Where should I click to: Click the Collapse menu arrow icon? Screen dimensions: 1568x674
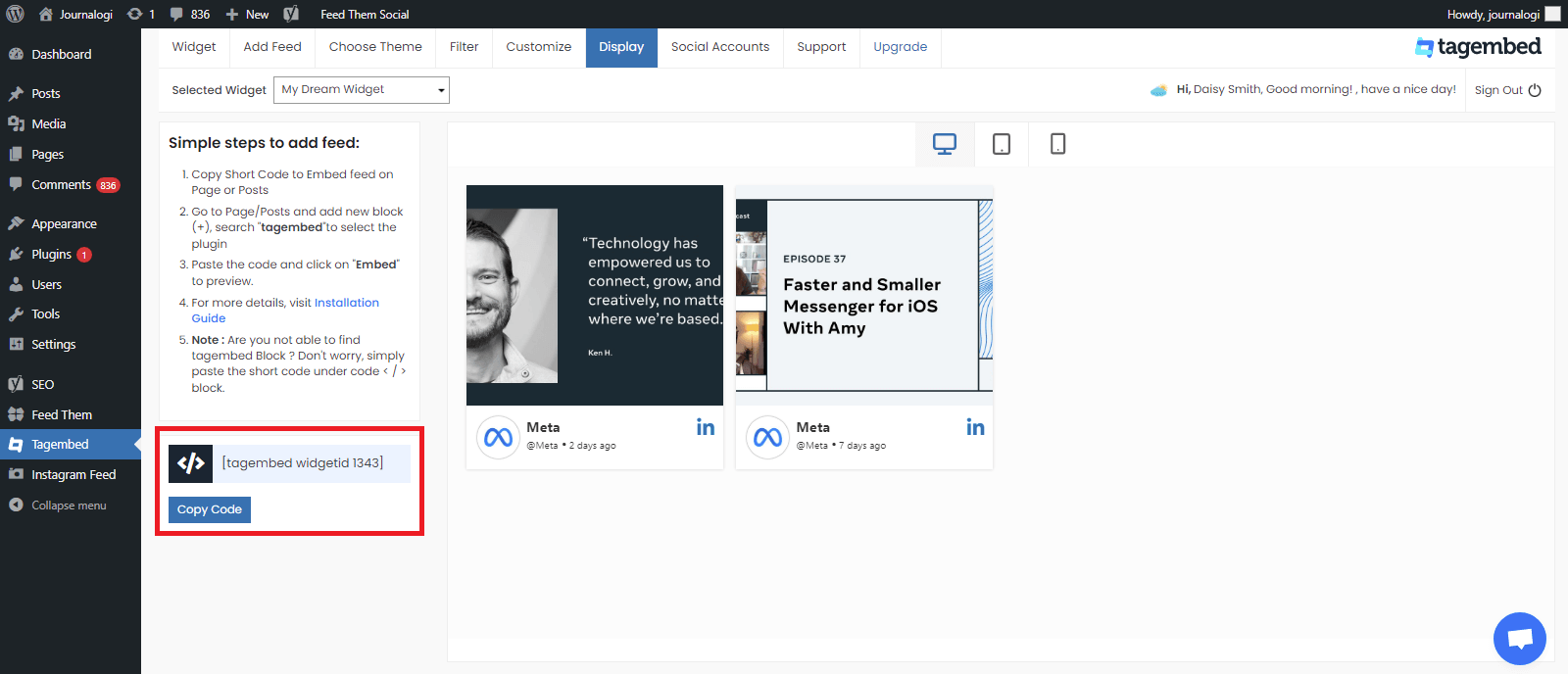tap(16, 505)
